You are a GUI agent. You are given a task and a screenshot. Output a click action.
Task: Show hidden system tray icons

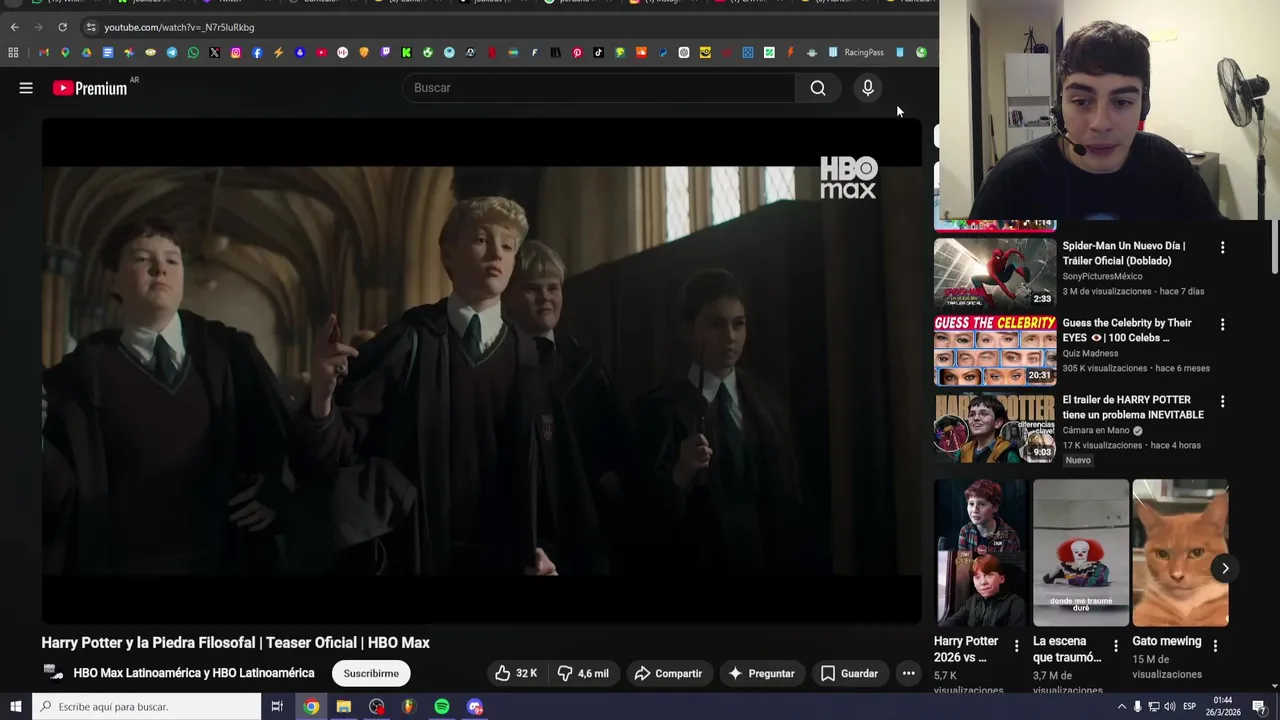[1122, 706]
